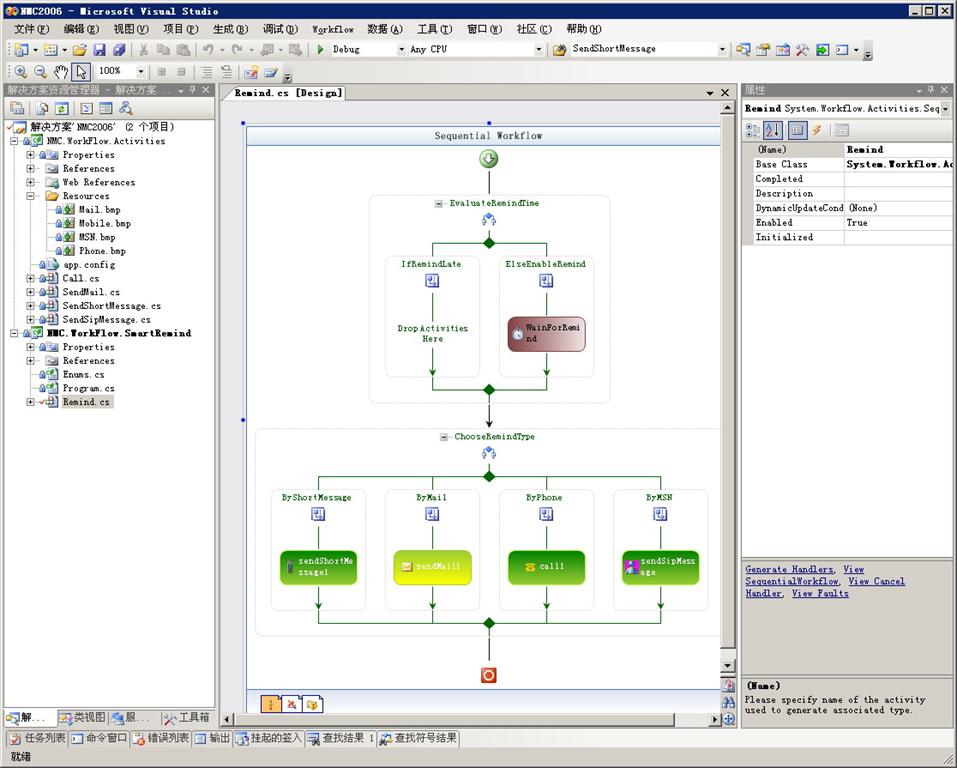Screen dimensions: 957x768
Task: Click the Undo icon in the toolbar
Action: point(208,49)
